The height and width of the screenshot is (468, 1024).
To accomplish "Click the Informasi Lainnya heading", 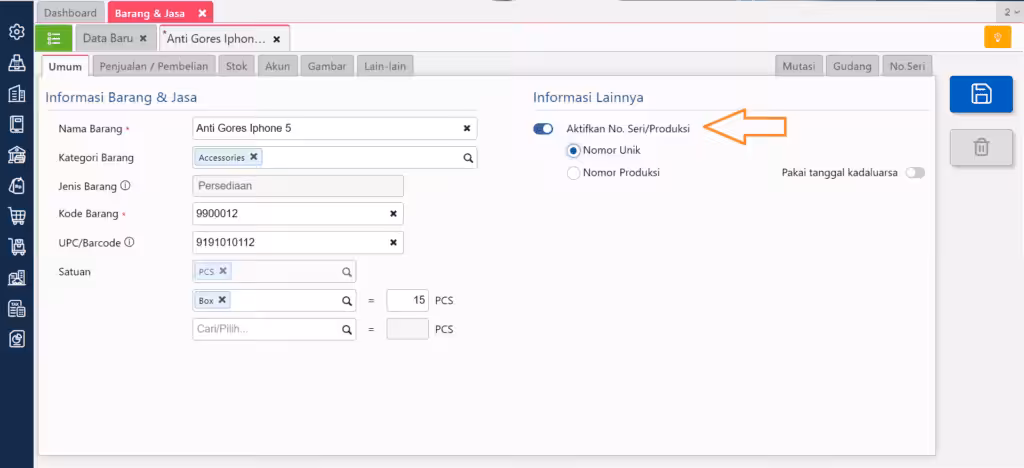I will [588, 98].
